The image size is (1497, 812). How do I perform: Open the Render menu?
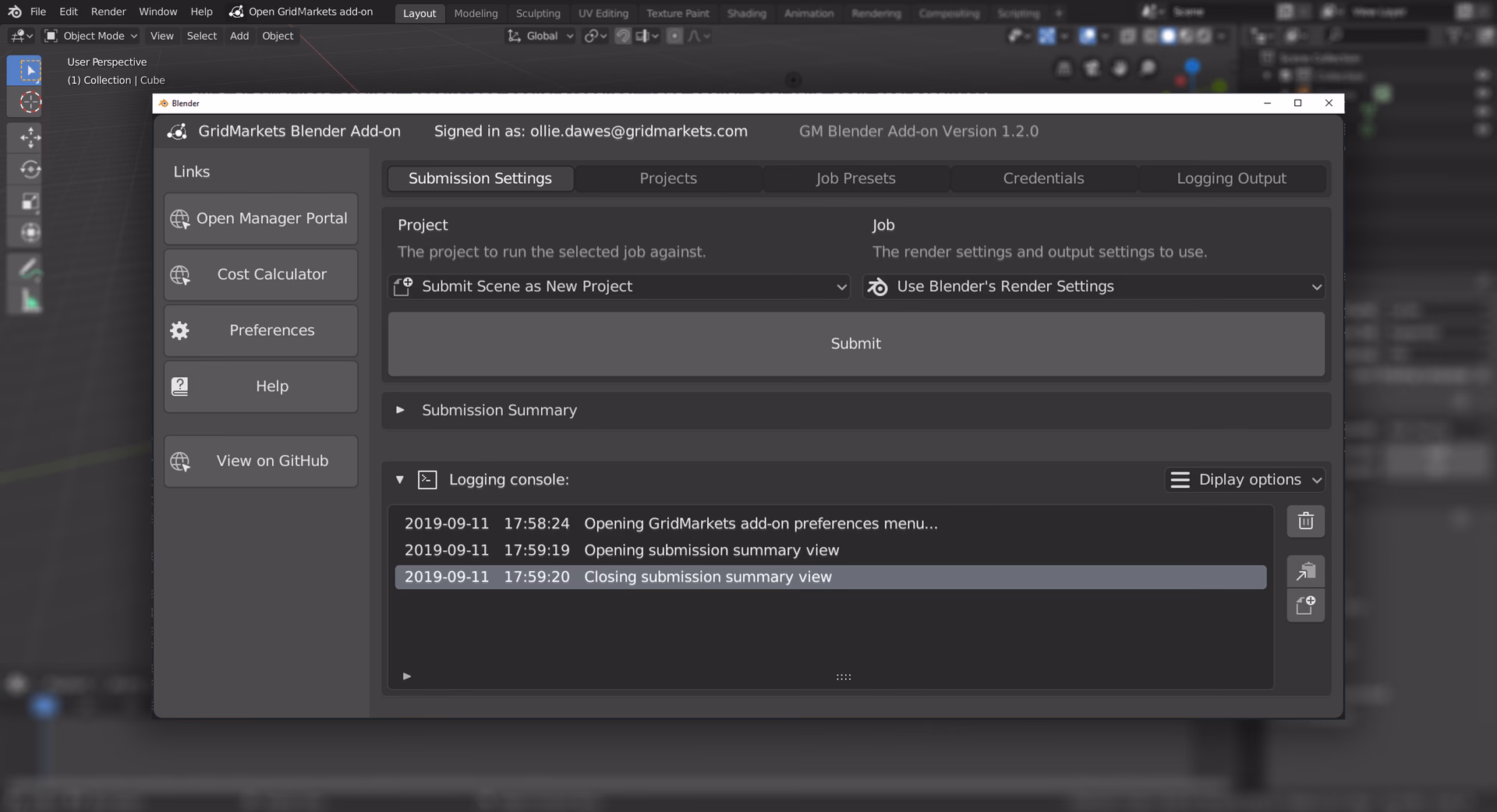tap(108, 12)
